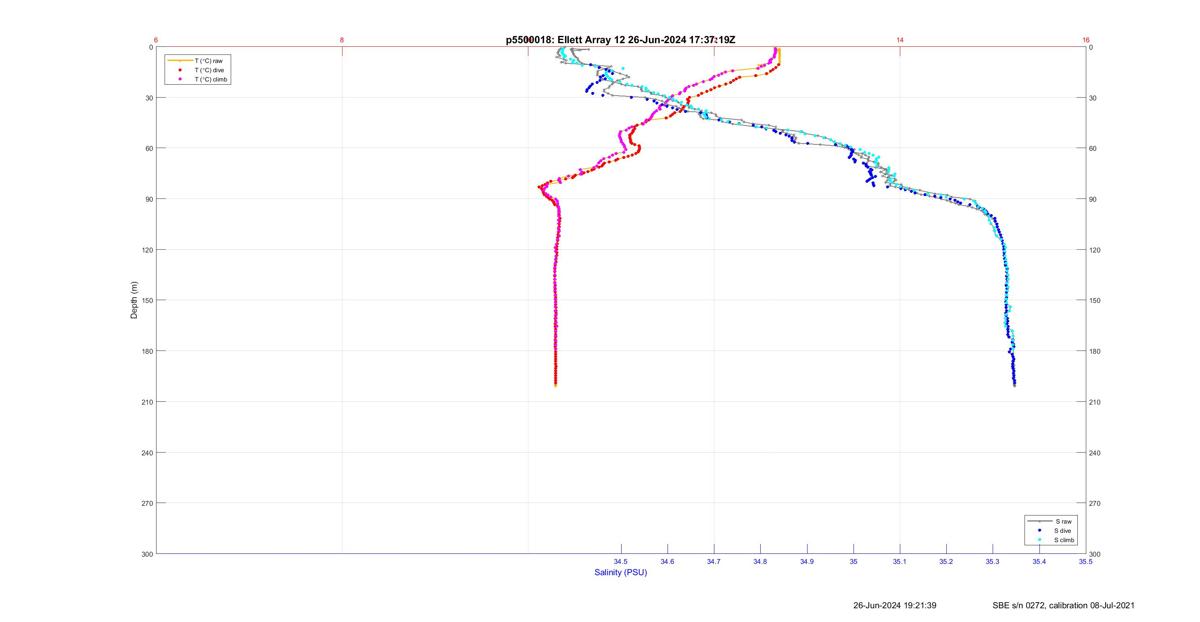Click the '60' tick on the left depth axis

tap(149, 148)
